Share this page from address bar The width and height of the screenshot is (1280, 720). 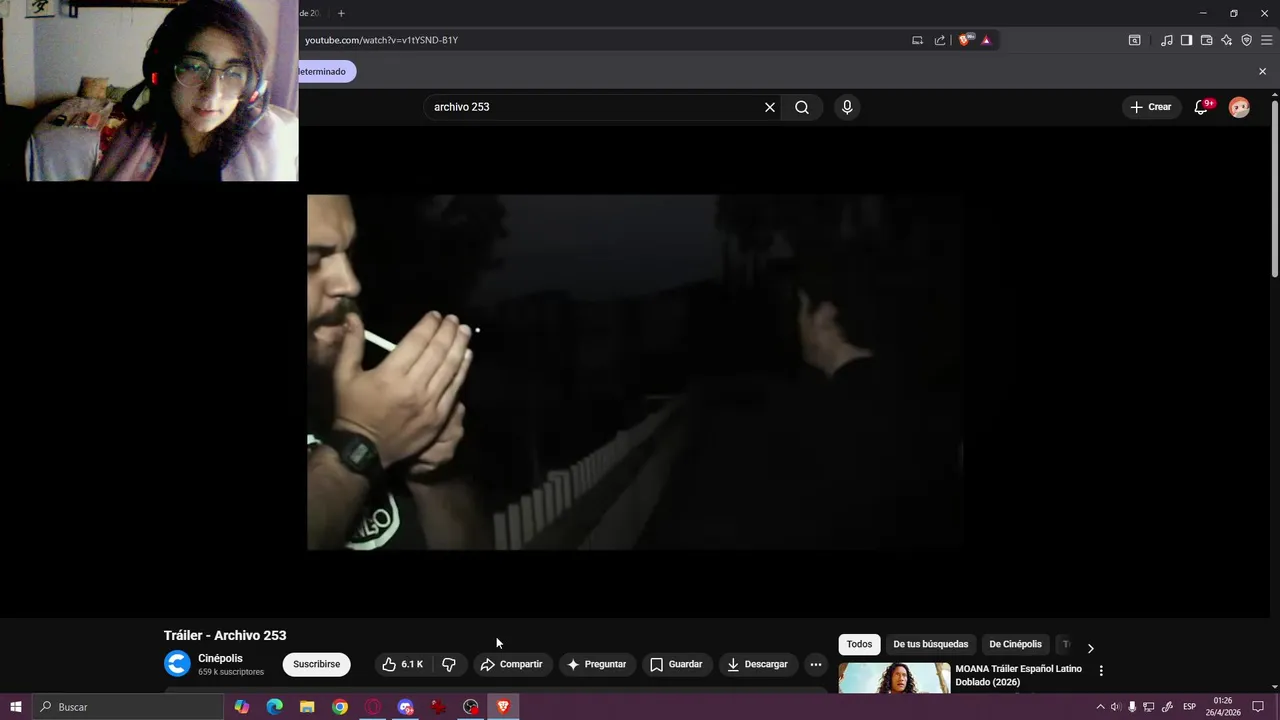[940, 40]
